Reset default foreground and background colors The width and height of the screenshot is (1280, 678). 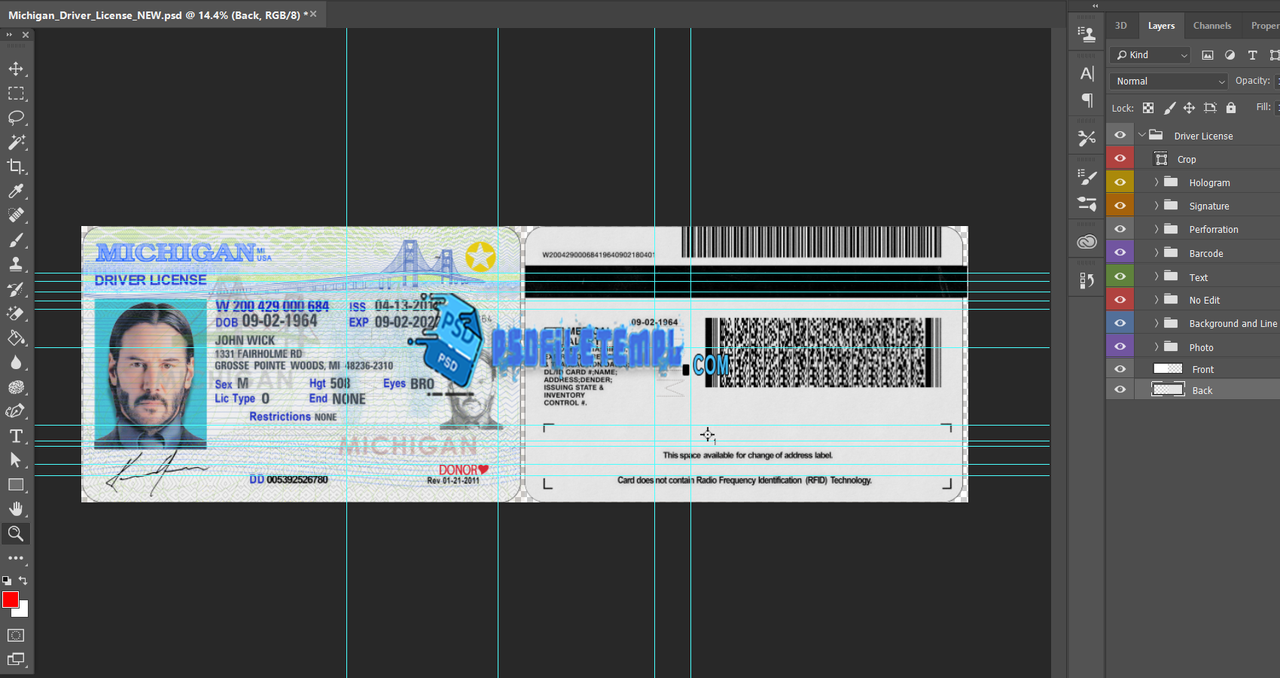7,580
